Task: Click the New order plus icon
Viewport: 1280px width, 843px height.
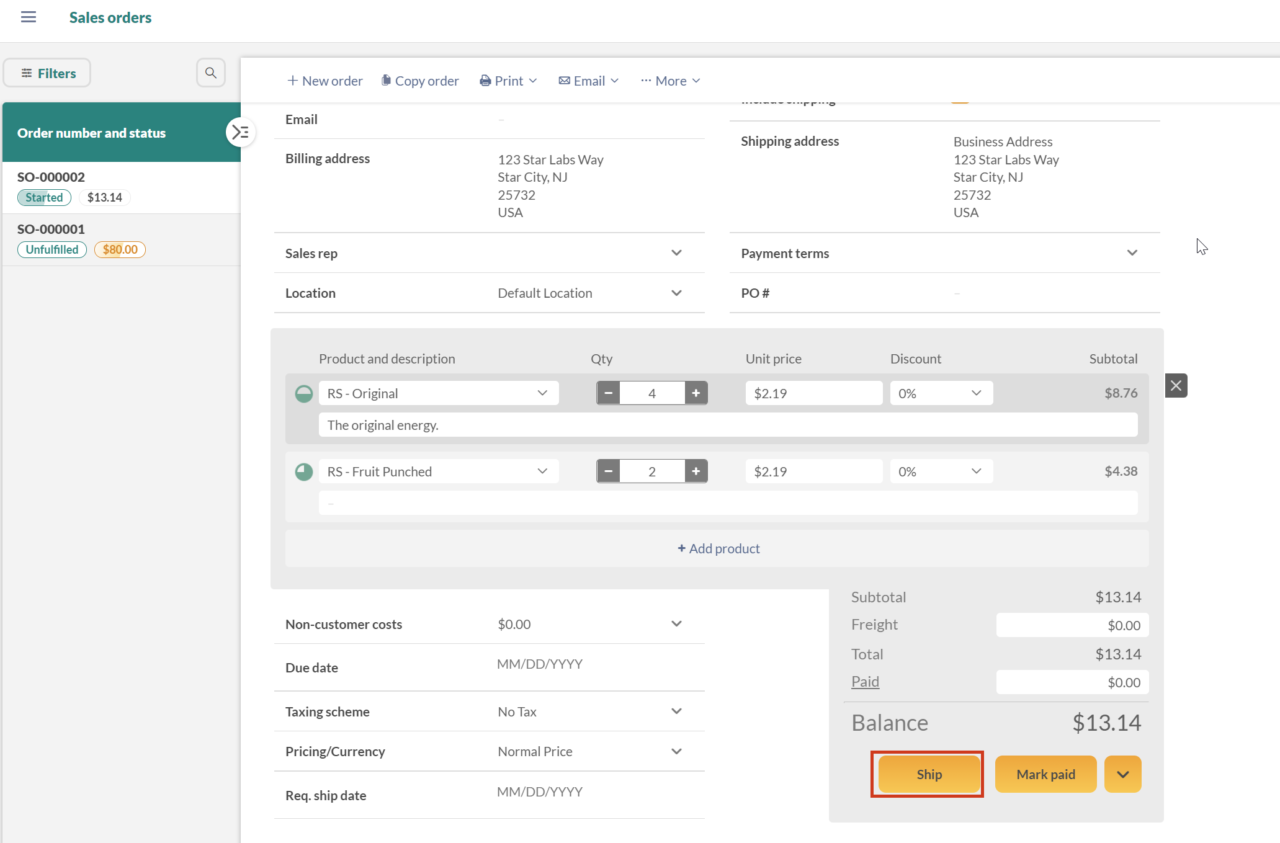Action: point(294,80)
